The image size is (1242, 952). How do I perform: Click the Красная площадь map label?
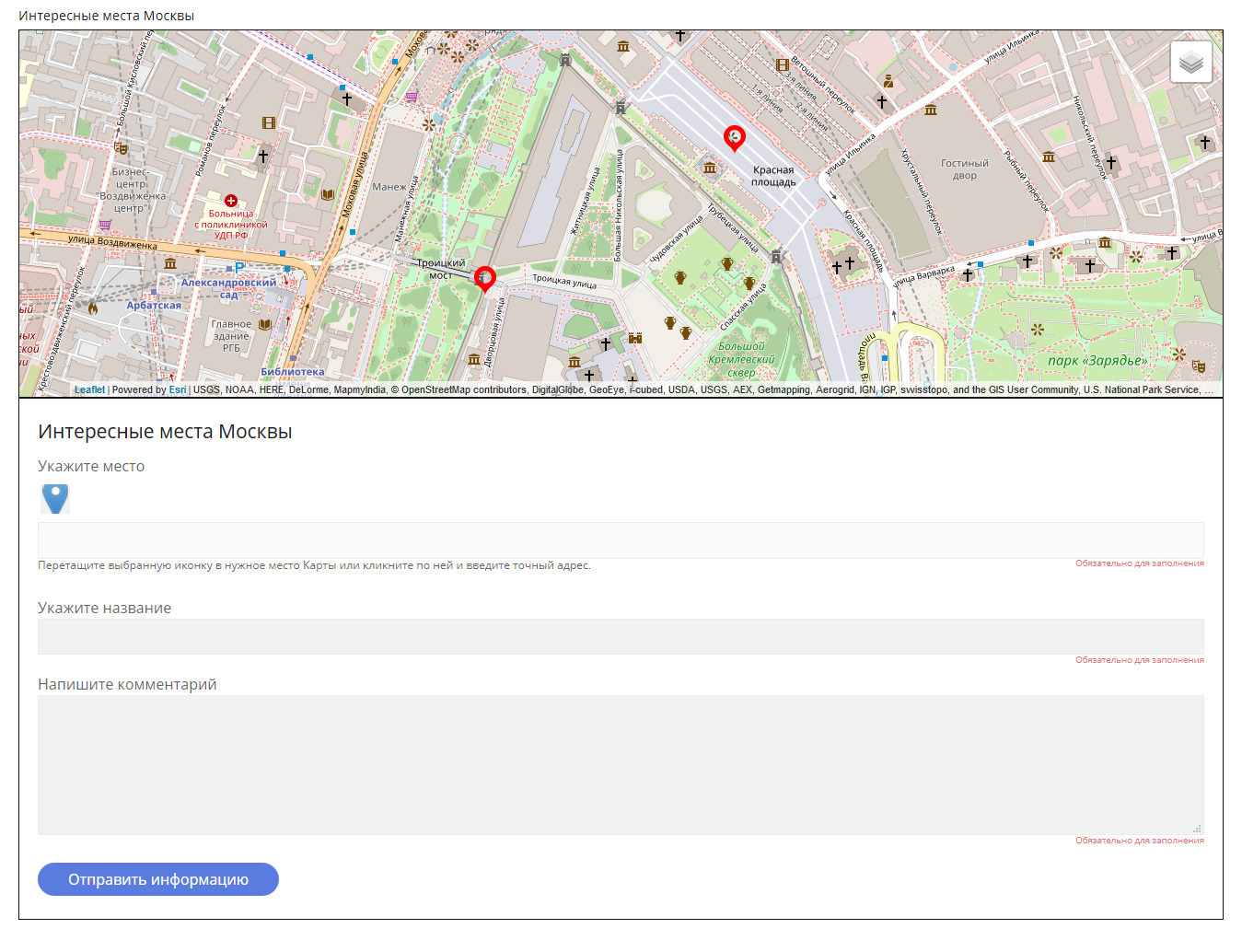[774, 175]
